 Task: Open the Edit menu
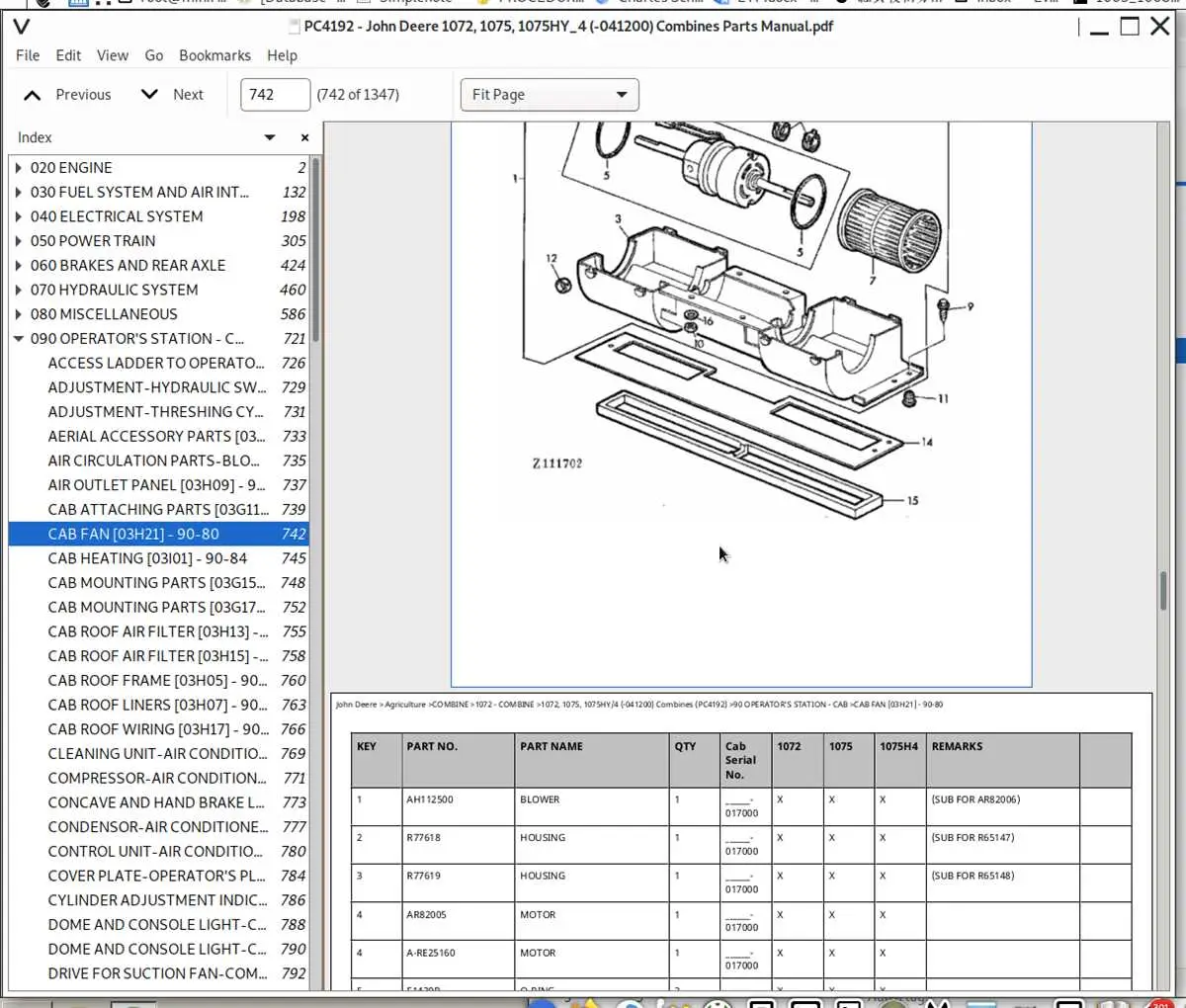tap(68, 55)
